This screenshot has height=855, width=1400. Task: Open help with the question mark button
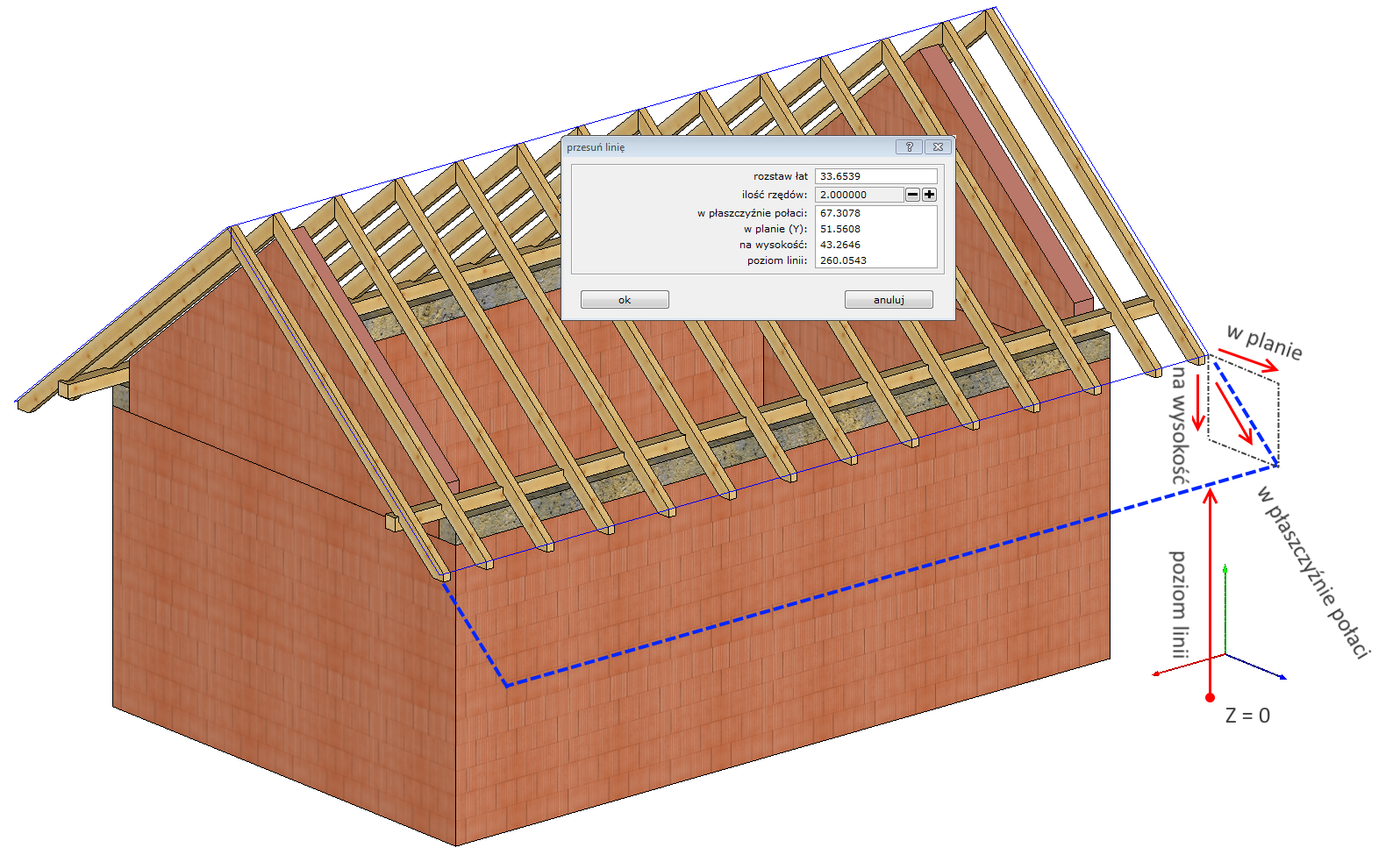tap(909, 147)
